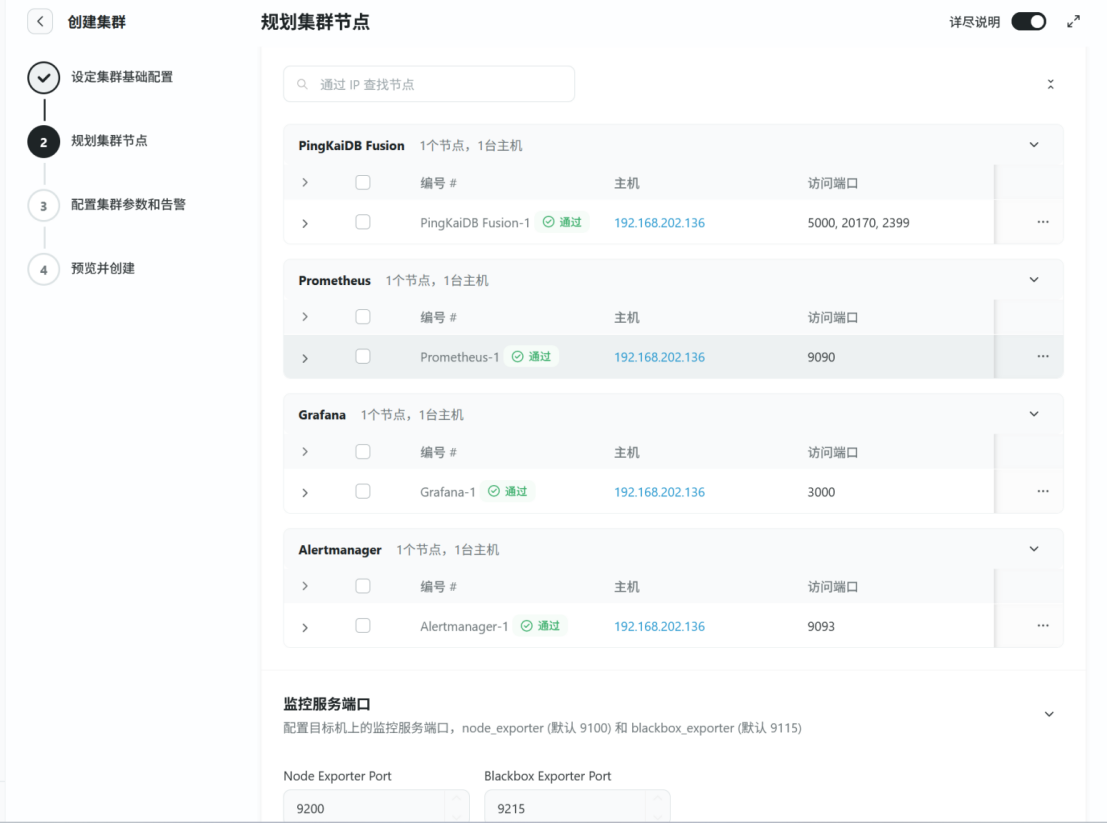Select all nodes in the Grafana header checkbox
This screenshot has height=824, width=1108.
pyautogui.click(x=363, y=452)
